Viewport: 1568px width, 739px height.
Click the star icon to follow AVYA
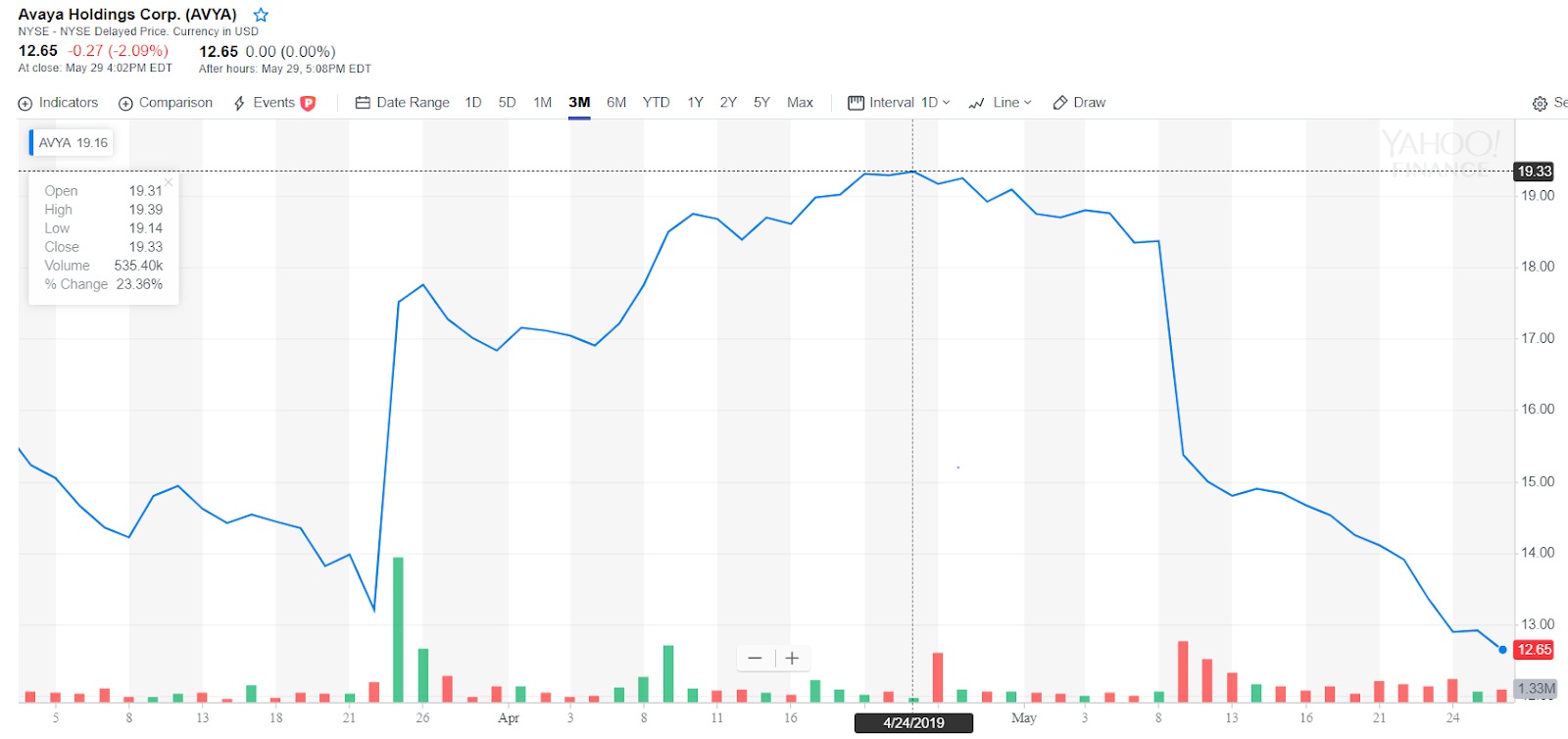(x=261, y=15)
